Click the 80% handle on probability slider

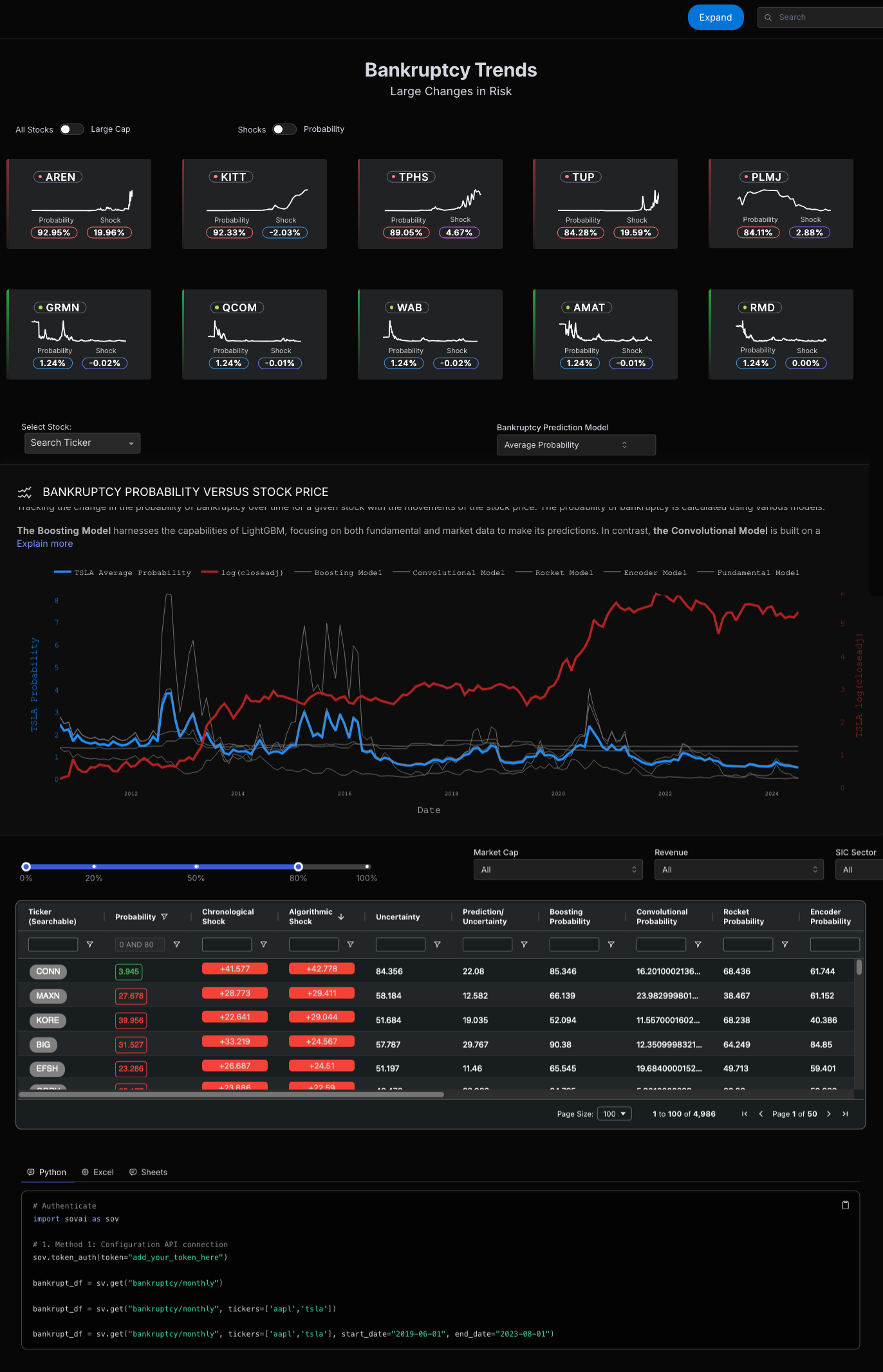click(298, 866)
